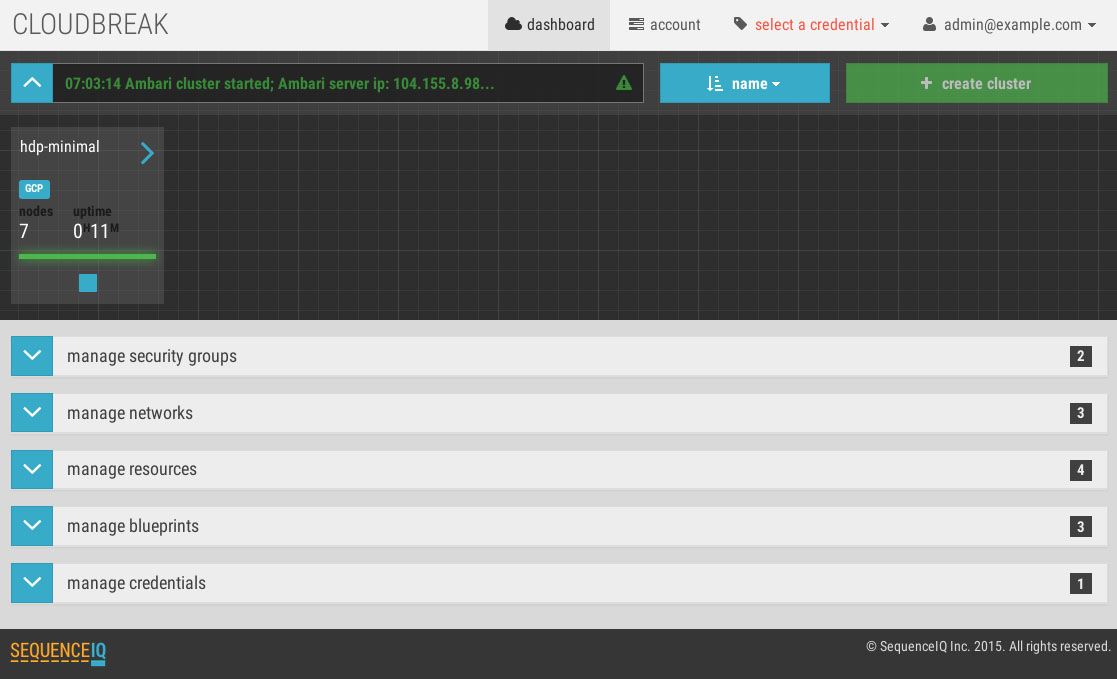Click the create cluster button
Screen dimensions: 1117x679
click(976, 84)
